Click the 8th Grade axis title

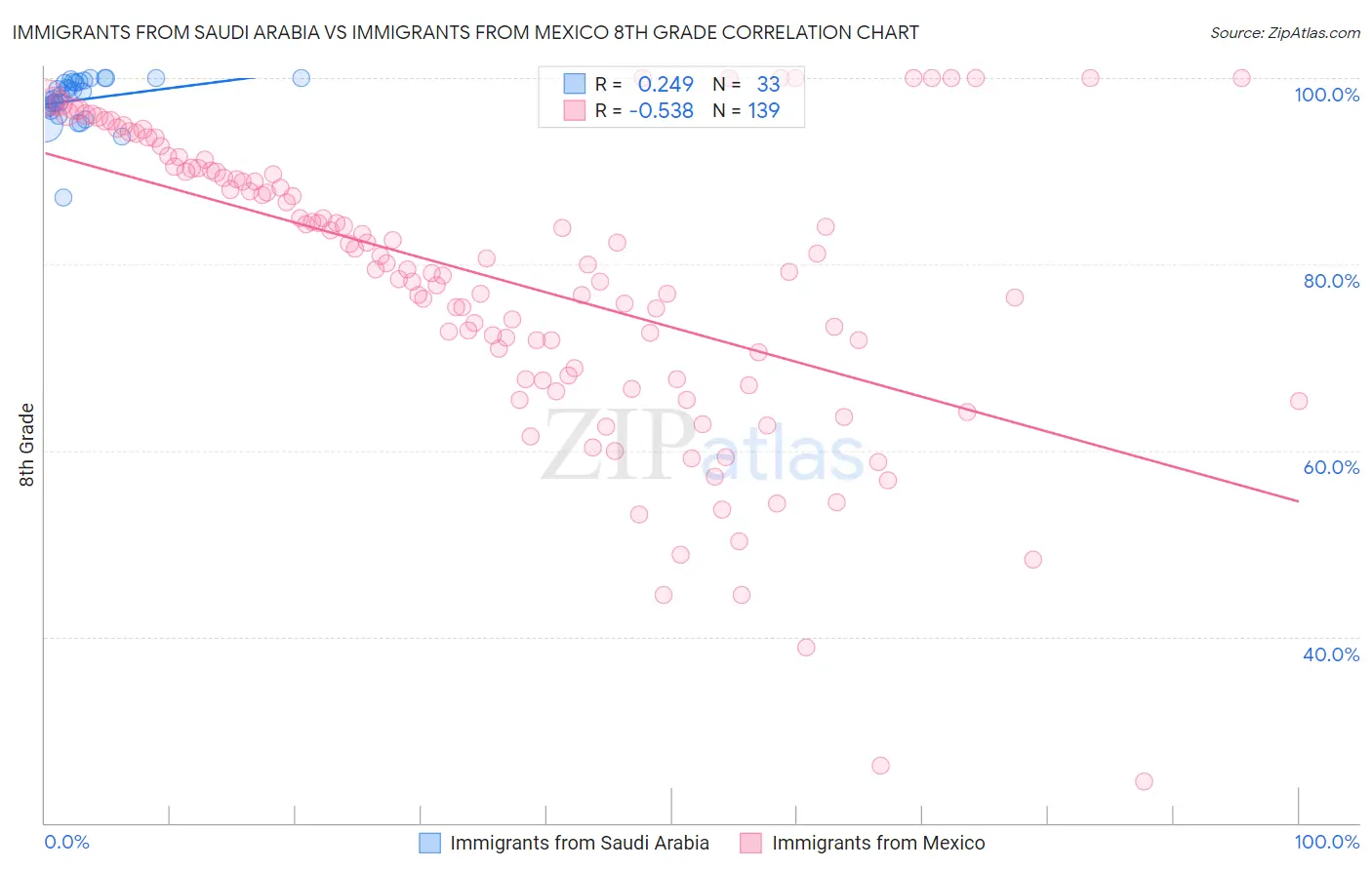click(27, 445)
